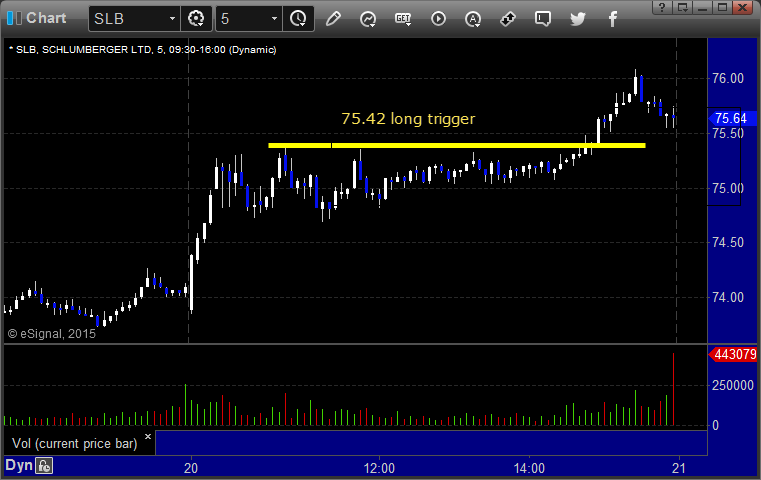Toggle the Dyn scaling label
This screenshot has height=480, width=761.
pyautogui.click(x=19, y=465)
